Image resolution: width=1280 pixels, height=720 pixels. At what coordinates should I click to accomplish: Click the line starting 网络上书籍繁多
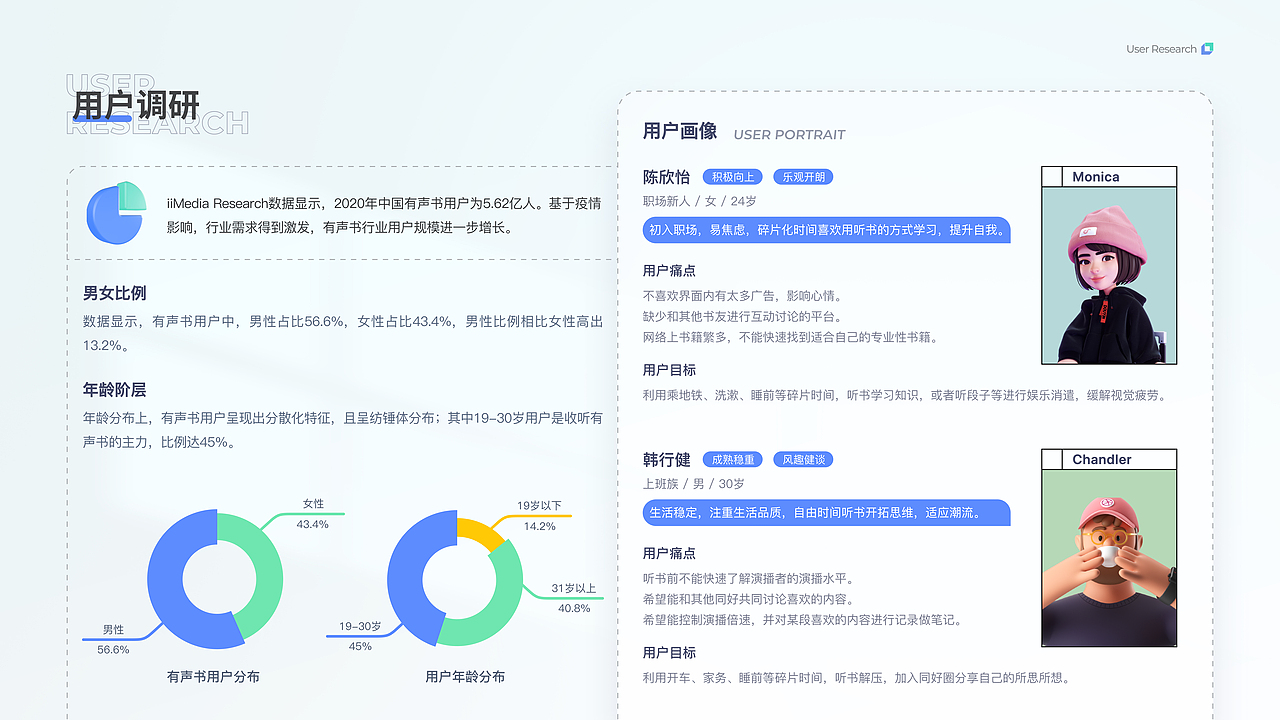point(793,338)
